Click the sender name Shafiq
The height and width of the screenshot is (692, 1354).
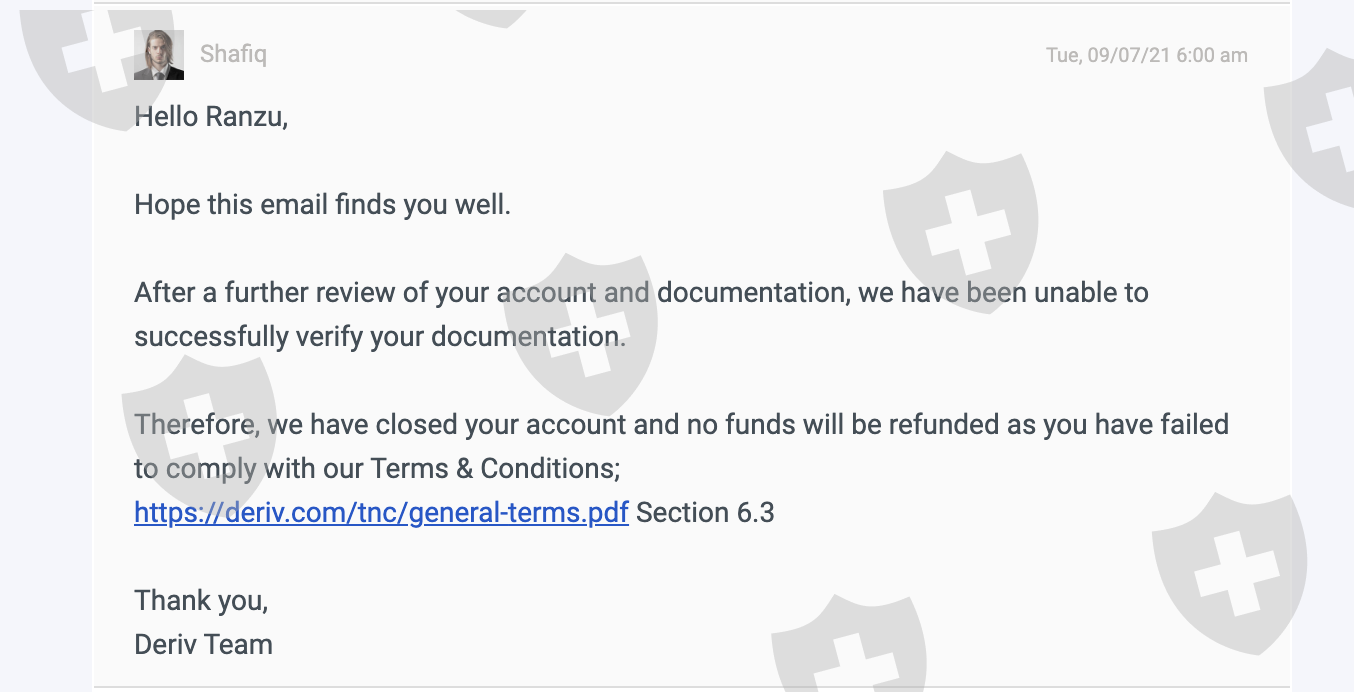pyautogui.click(x=233, y=54)
